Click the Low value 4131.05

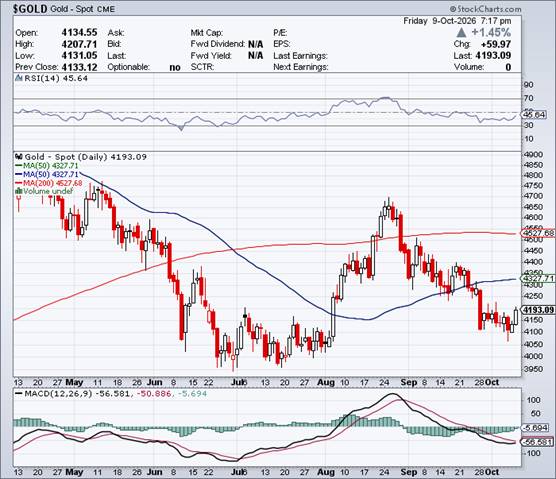pyautogui.click(x=79, y=56)
